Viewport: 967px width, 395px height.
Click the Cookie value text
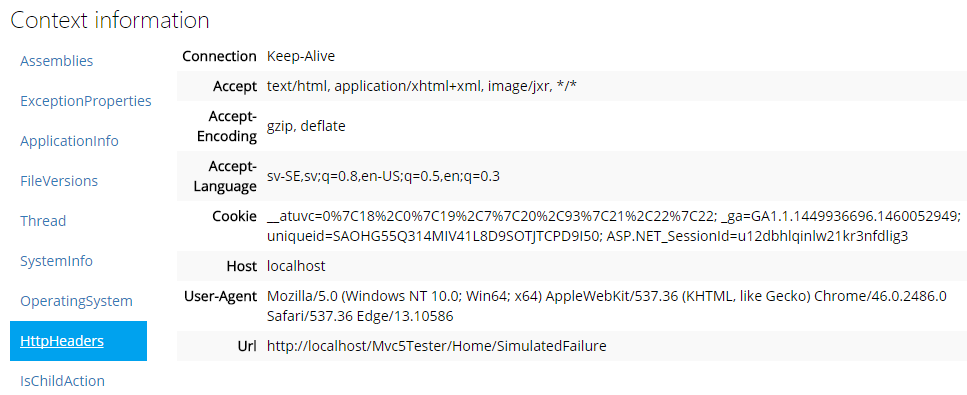tap(614, 226)
